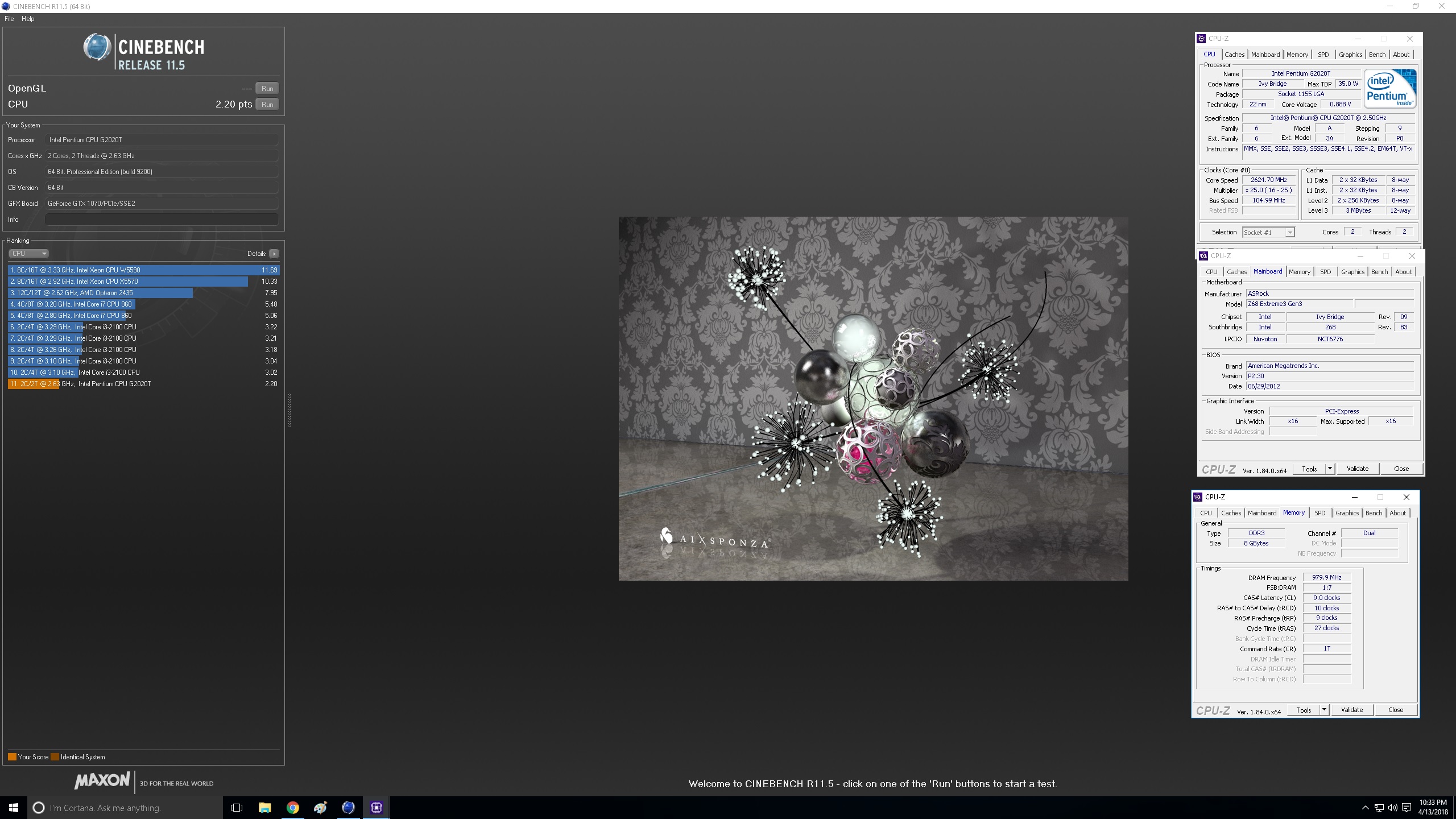The width and height of the screenshot is (1456, 819).
Task: Open About tab in Mainboard CPU-Z window
Action: 1403,272
